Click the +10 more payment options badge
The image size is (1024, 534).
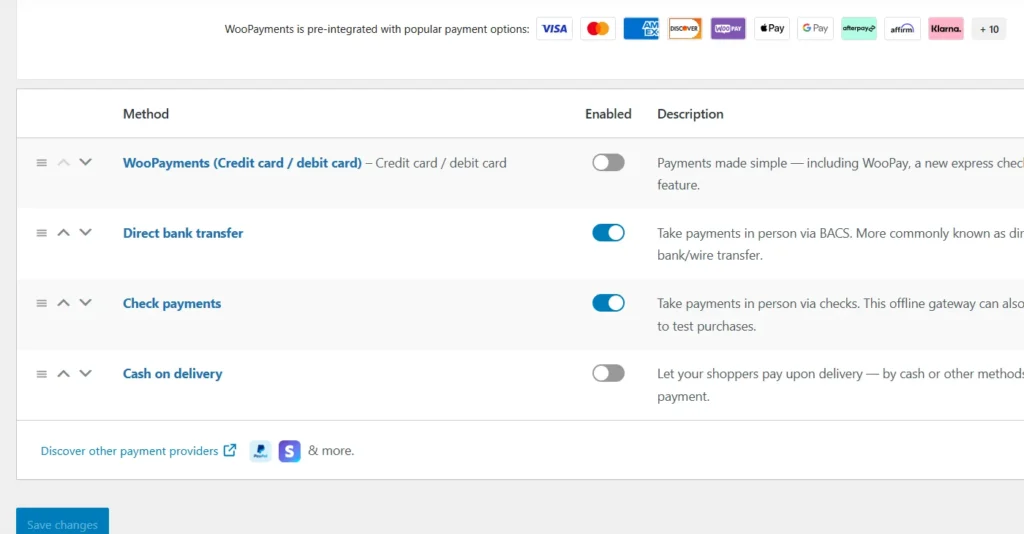point(989,29)
